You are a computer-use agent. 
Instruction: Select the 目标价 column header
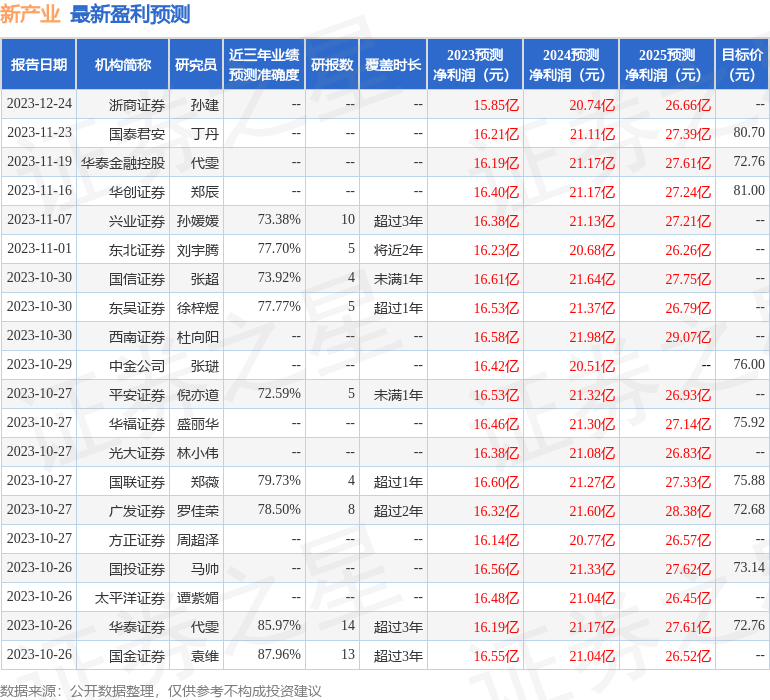pos(742,64)
